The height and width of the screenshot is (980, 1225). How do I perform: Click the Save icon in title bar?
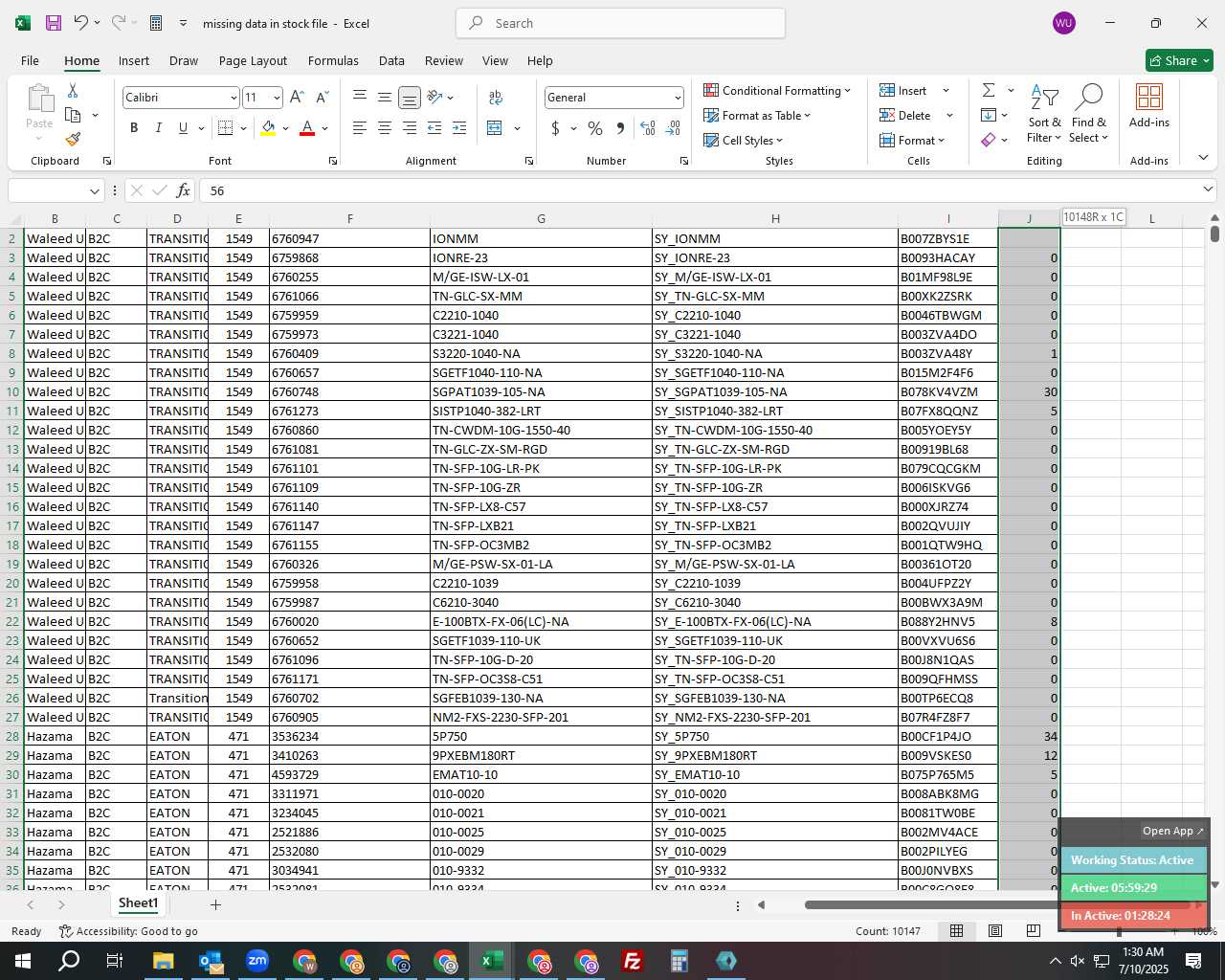coord(54,23)
